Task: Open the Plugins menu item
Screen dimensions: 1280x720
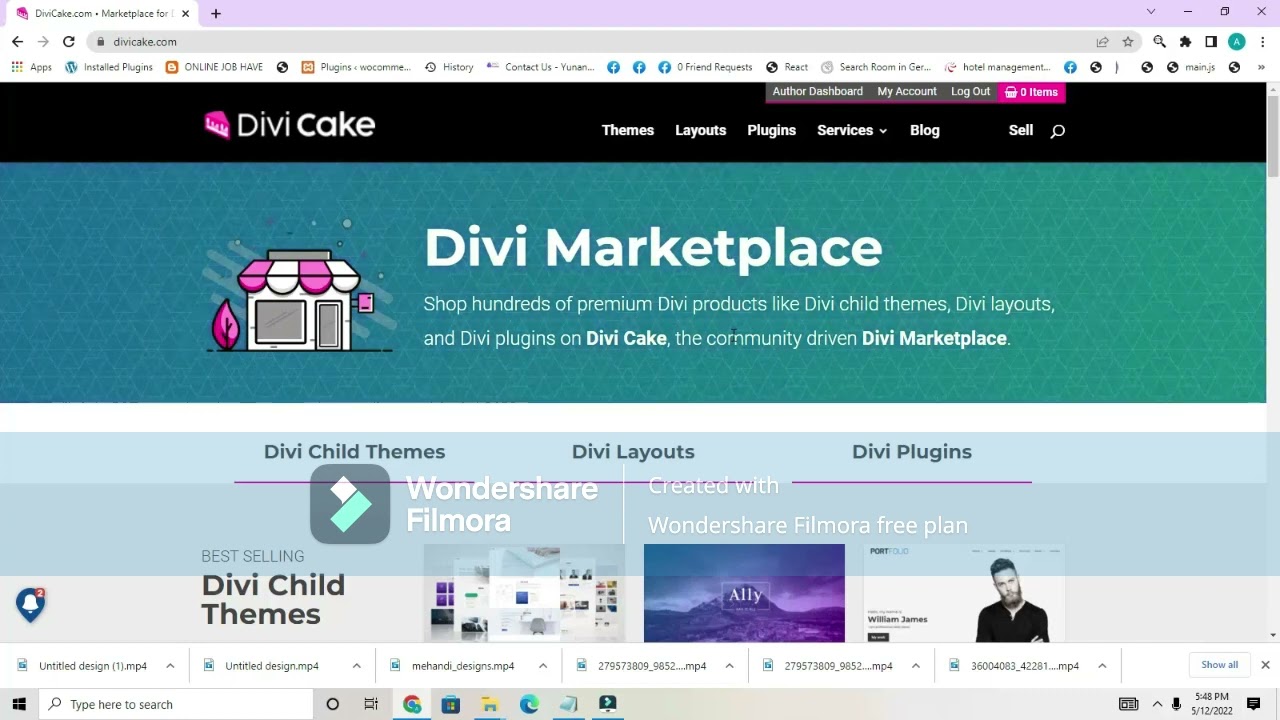Action: pos(771,131)
